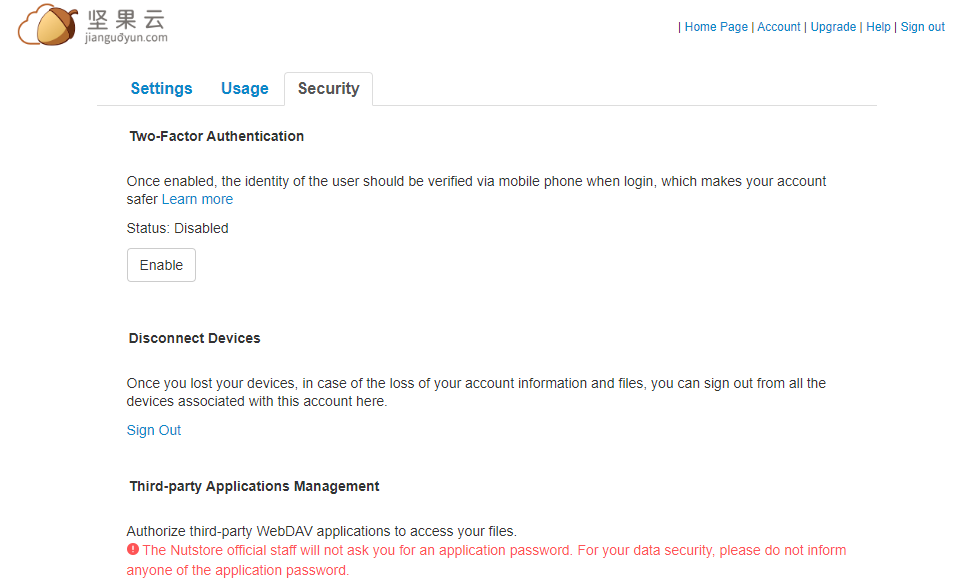Viewport: 972px width, 587px height.
Task: Switch to the Usage tab
Action: point(245,89)
